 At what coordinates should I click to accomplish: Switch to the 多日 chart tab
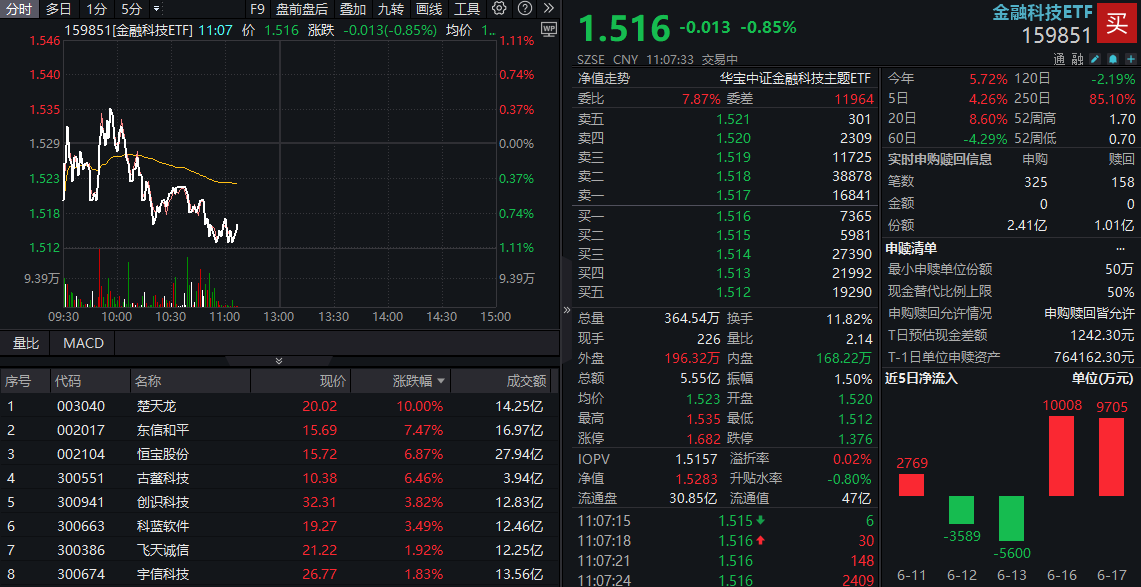pyautogui.click(x=57, y=8)
